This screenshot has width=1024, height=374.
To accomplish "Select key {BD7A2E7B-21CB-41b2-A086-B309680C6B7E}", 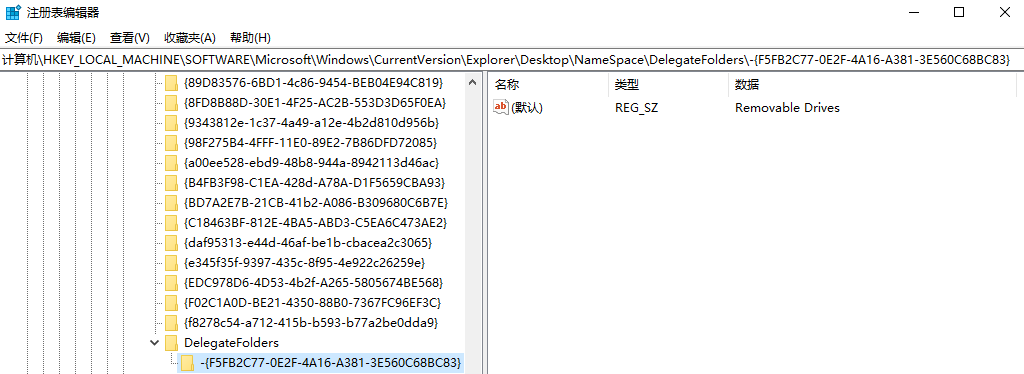I will (316, 203).
